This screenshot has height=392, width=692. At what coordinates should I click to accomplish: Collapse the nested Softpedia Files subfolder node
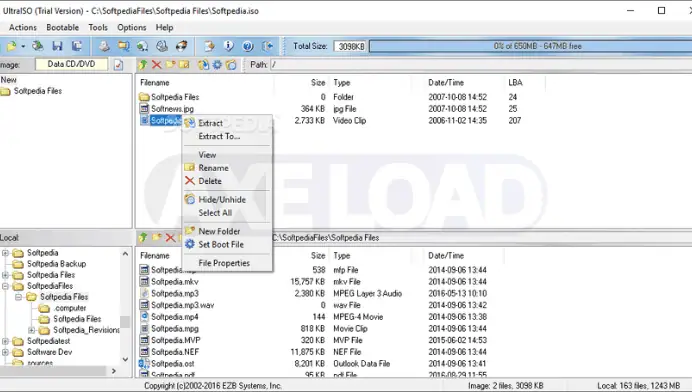[x=19, y=297]
